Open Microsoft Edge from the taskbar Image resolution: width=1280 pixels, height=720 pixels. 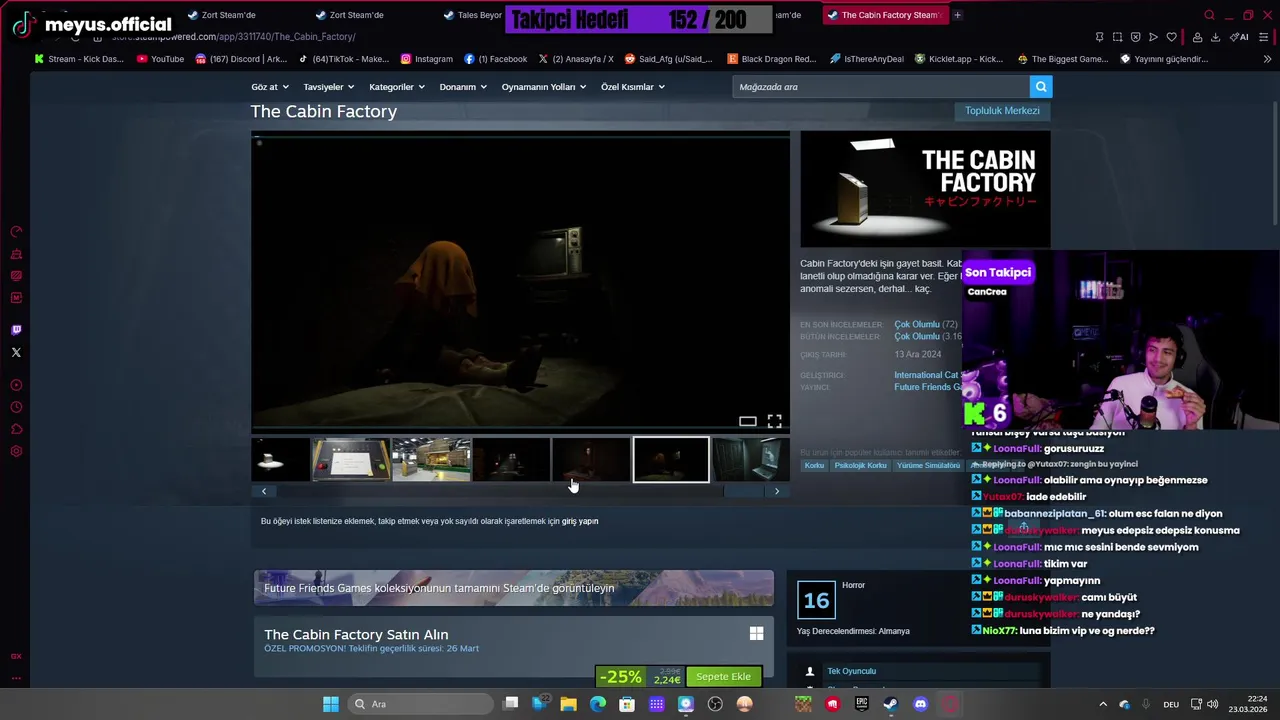(x=598, y=704)
